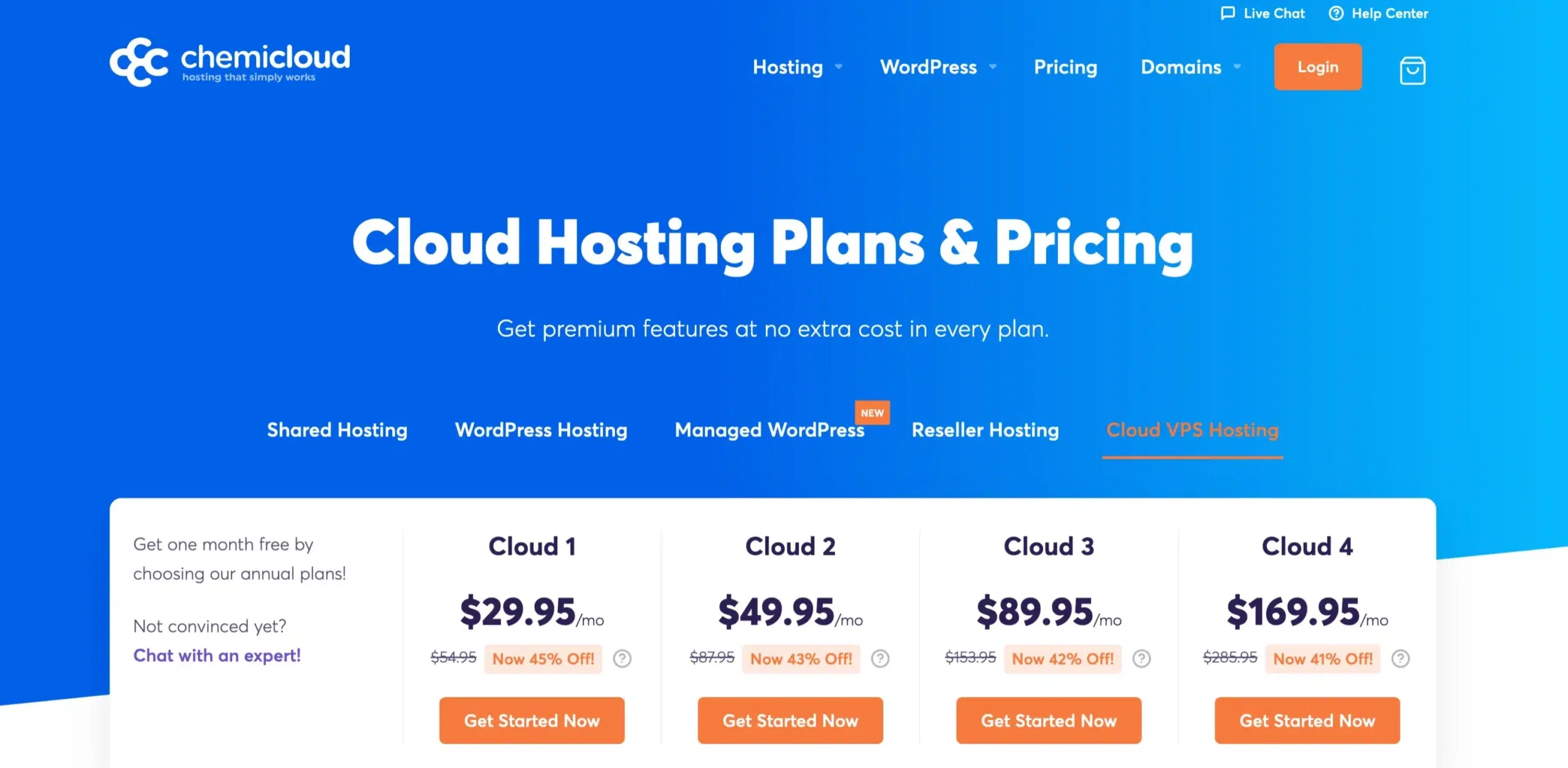Click the Login button
The height and width of the screenshot is (768, 1568).
[x=1318, y=67]
